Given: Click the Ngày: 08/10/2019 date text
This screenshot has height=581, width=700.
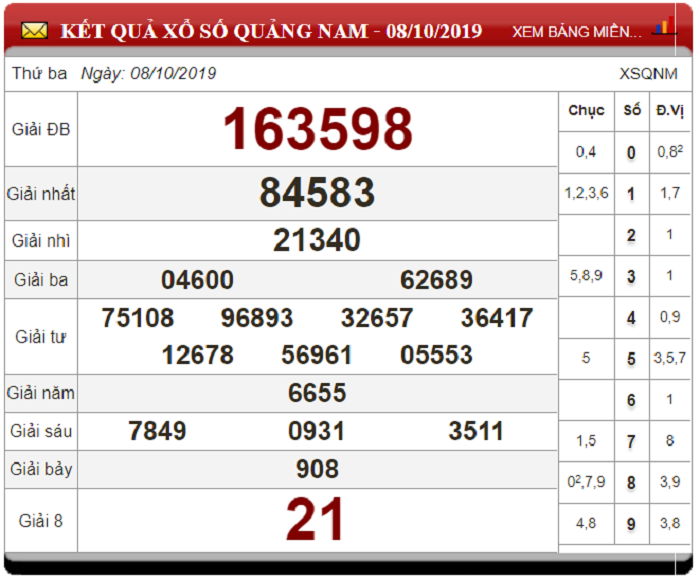Looking at the screenshot, I should click(x=148, y=74).
